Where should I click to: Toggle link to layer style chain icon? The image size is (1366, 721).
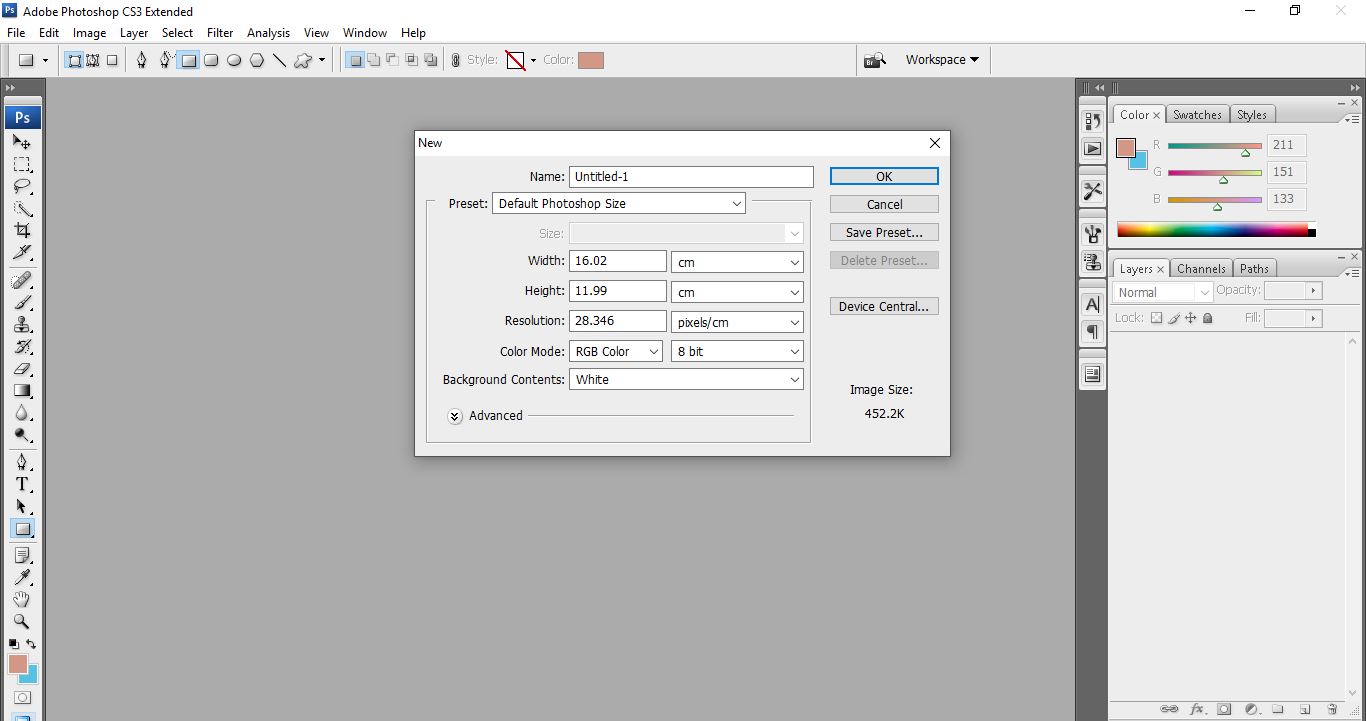(456, 60)
